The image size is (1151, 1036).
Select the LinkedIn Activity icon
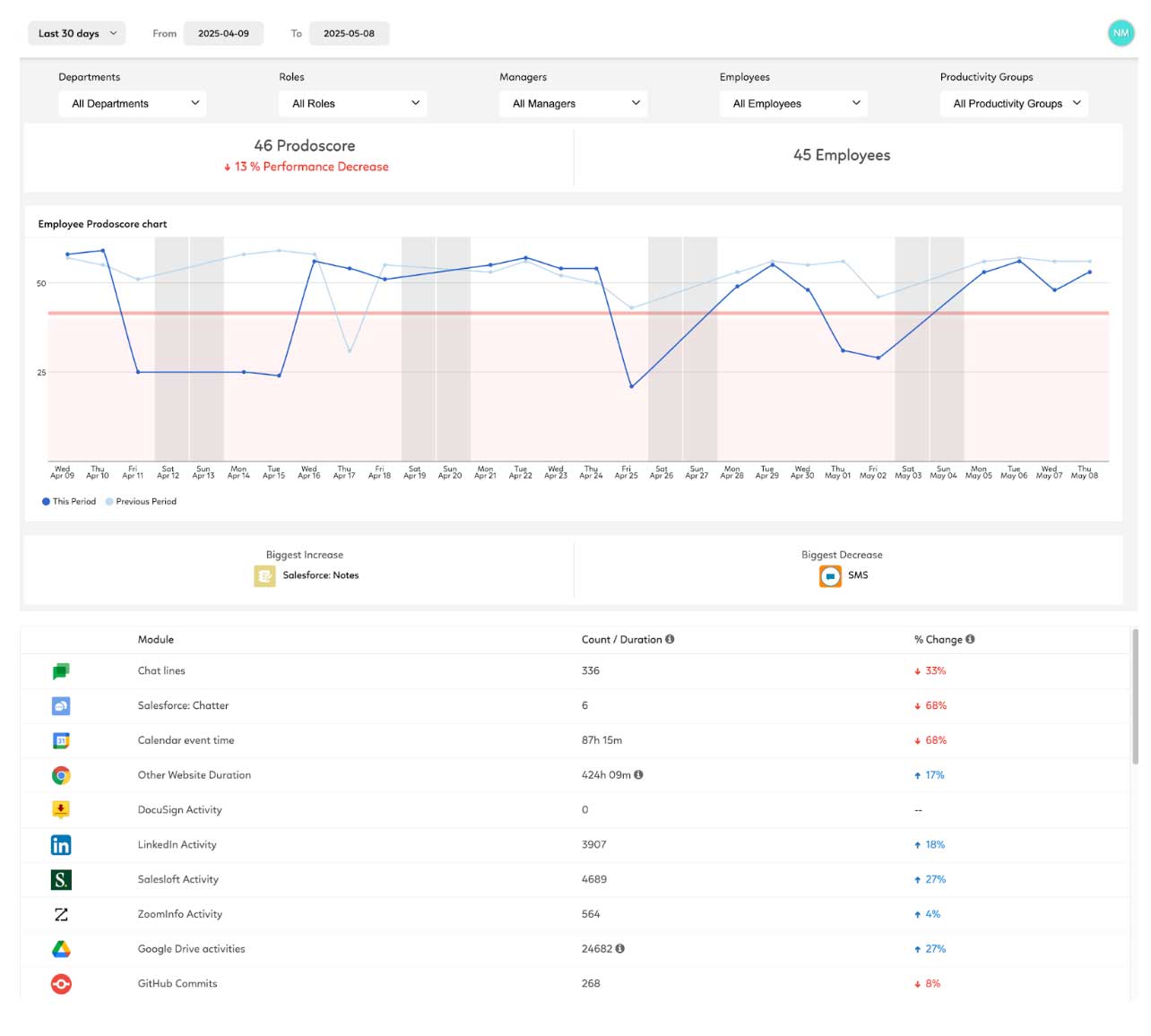pyautogui.click(x=60, y=844)
